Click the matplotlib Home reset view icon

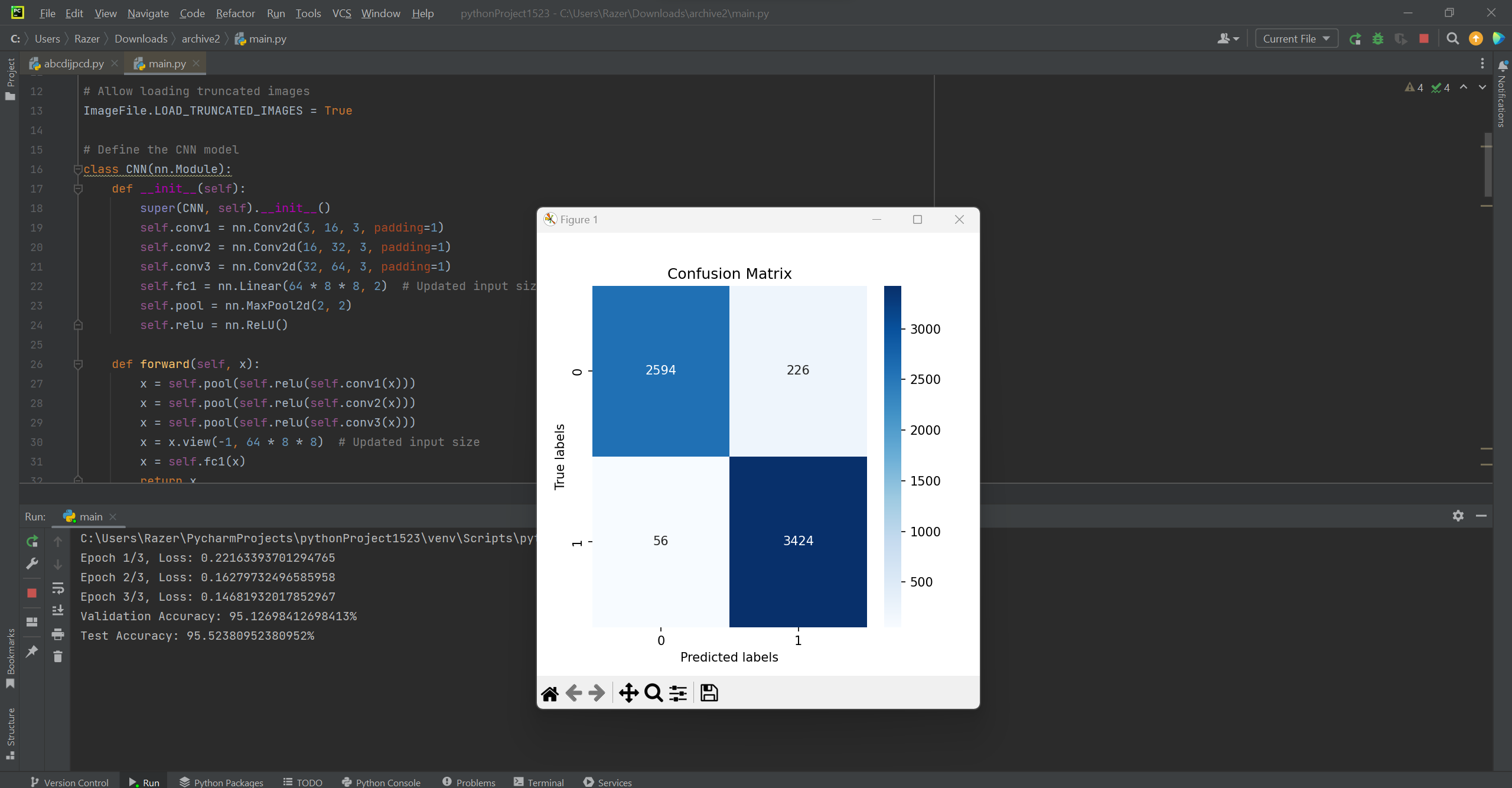(x=550, y=693)
